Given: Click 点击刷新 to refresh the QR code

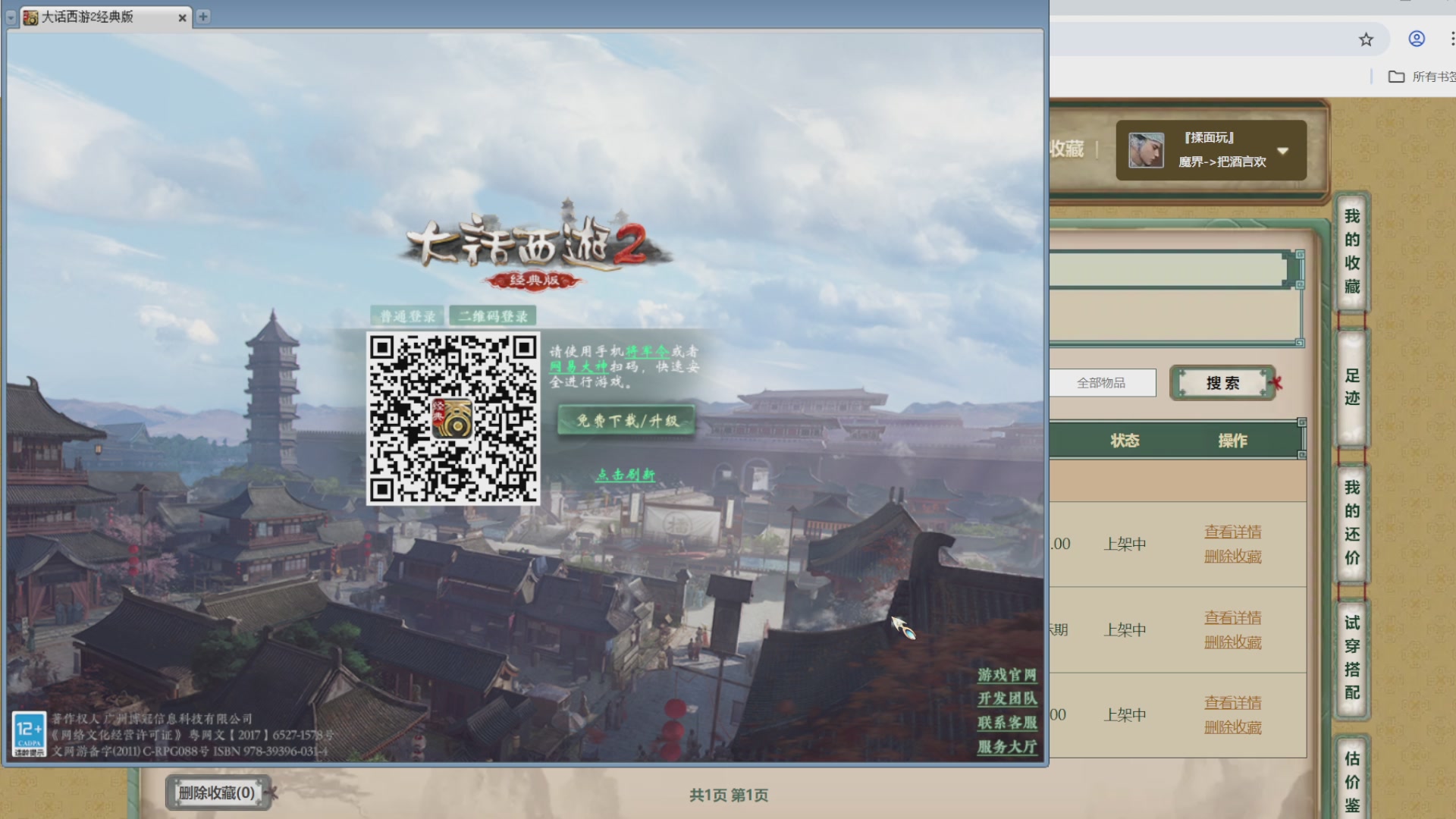Looking at the screenshot, I should [625, 475].
